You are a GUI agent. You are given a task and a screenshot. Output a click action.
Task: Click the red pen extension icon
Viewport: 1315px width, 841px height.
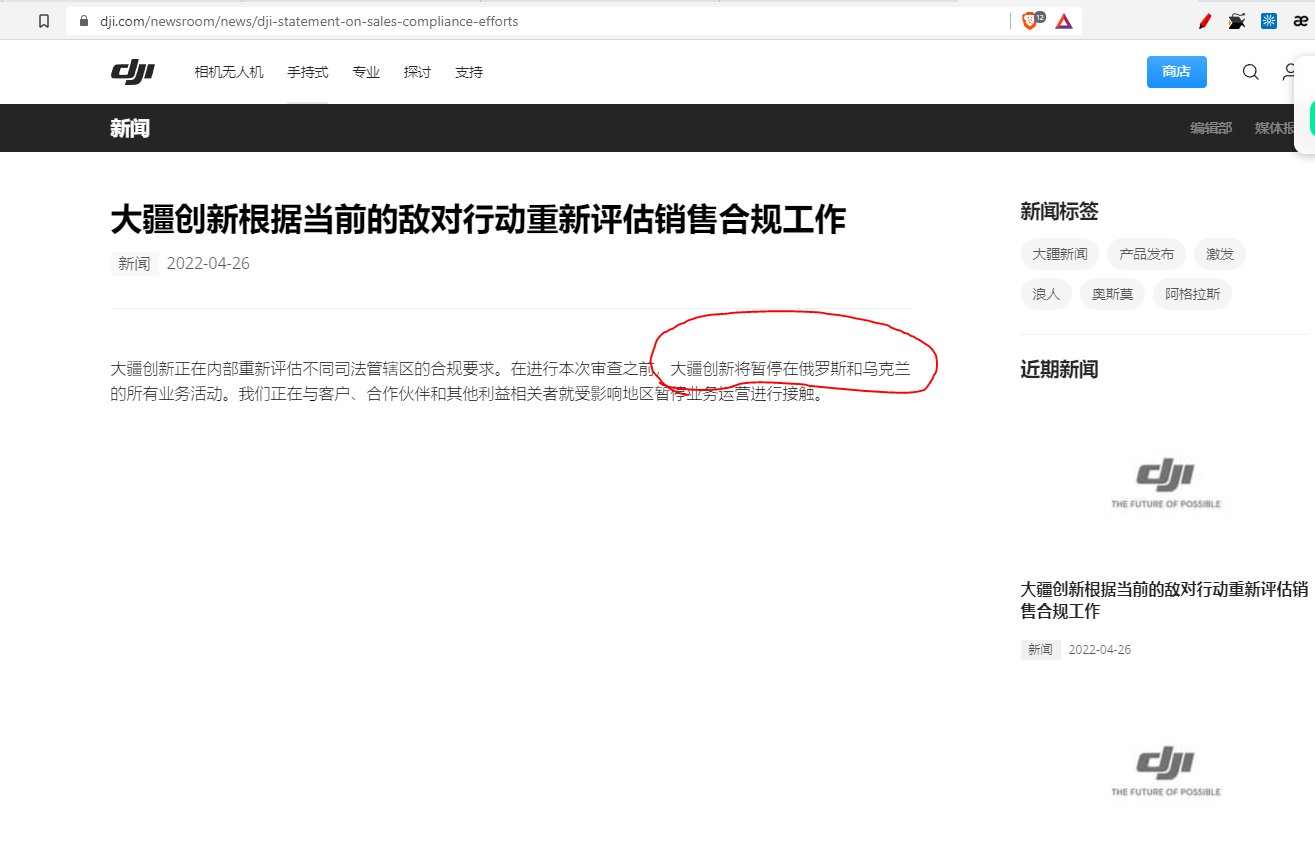[1205, 21]
